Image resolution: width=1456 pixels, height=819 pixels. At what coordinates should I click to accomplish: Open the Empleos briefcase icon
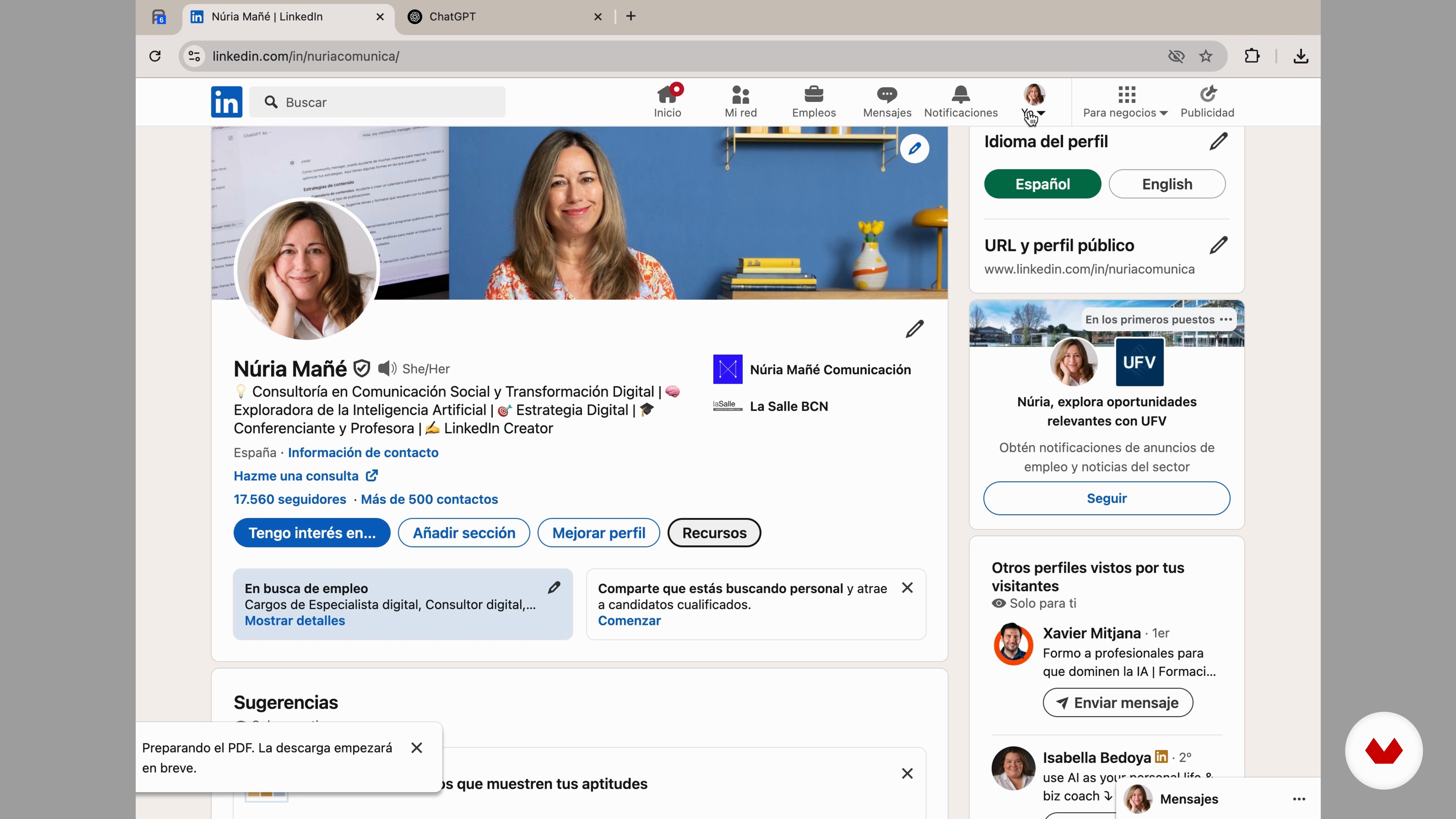pos(814,102)
